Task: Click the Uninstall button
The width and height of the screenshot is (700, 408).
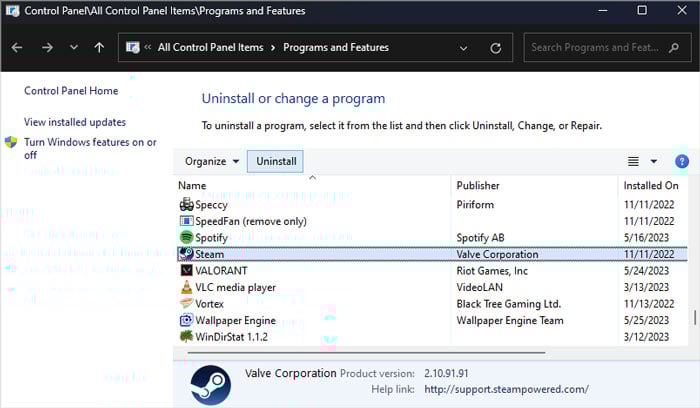Action: tap(275, 161)
